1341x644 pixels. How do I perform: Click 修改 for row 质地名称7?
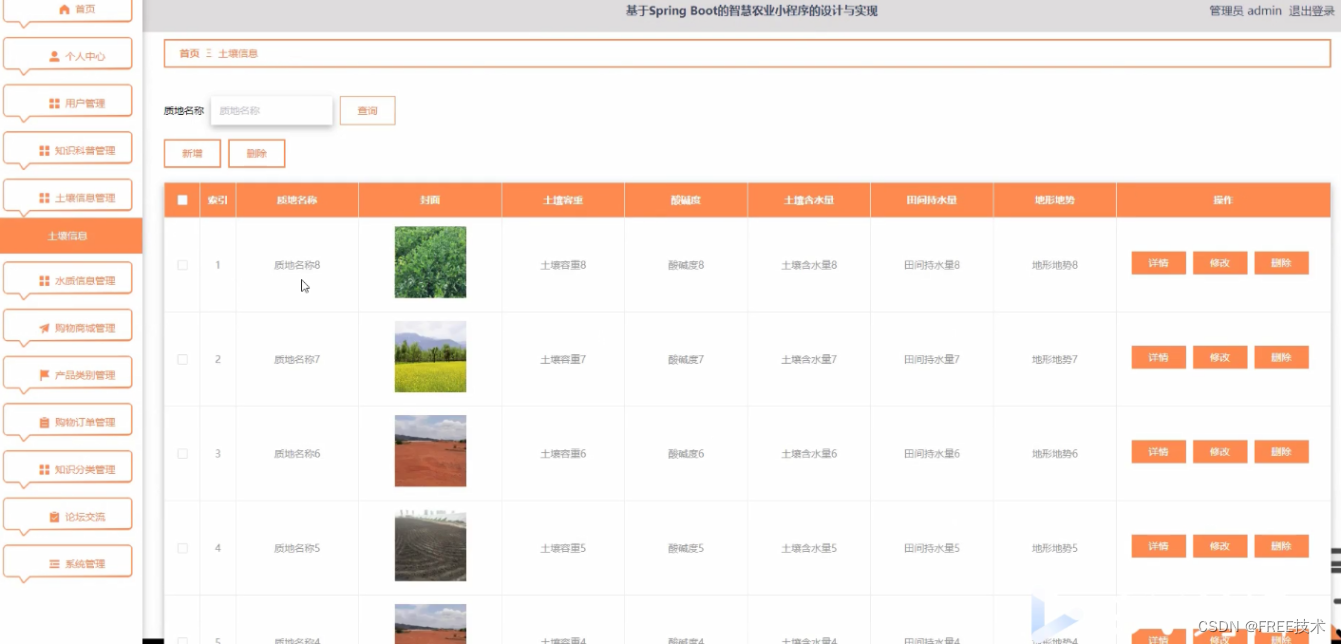(1220, 357)
